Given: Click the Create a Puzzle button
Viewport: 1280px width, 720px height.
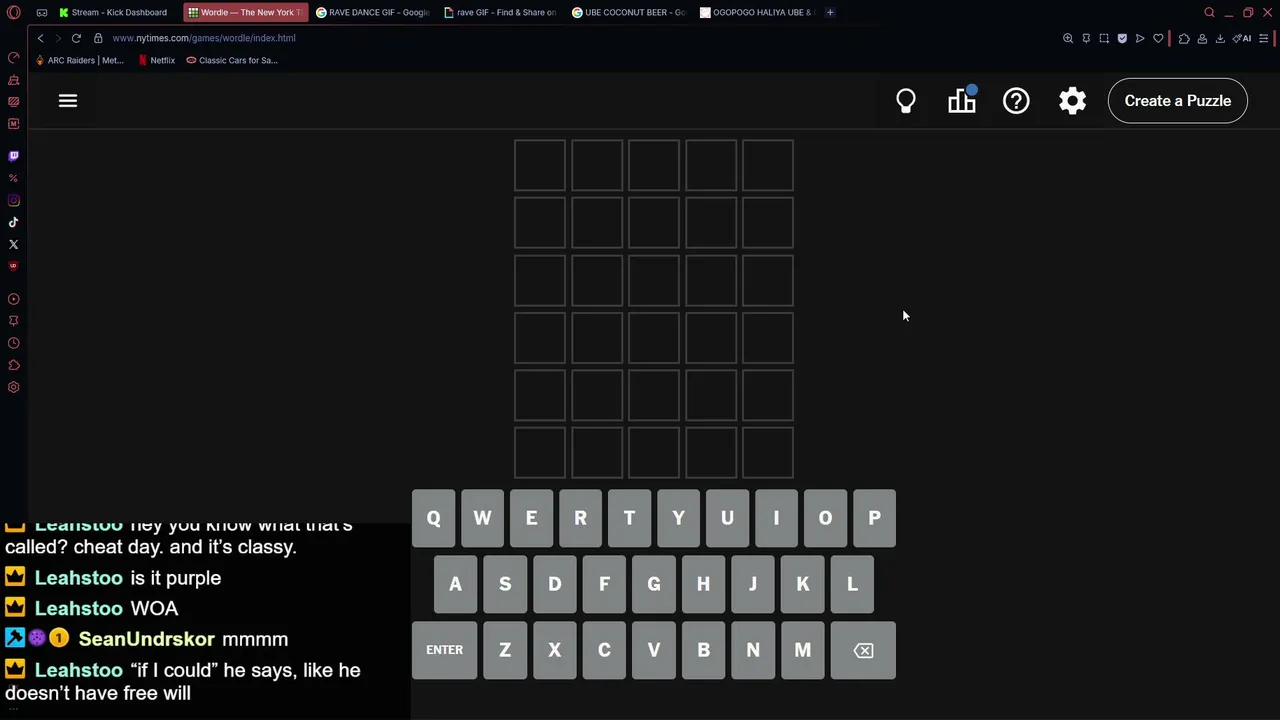Looking at the screenshot, I should coord(1178,101).
